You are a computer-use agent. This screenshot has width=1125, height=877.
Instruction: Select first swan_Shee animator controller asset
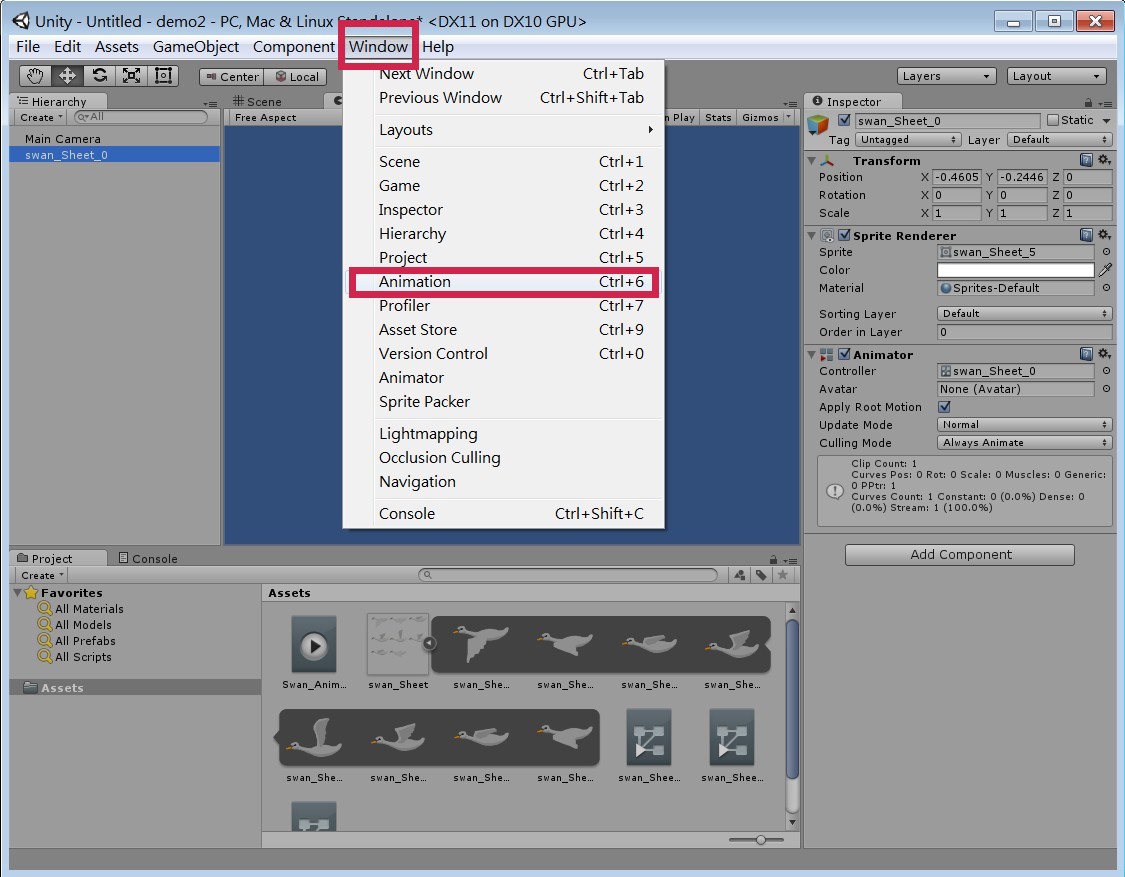point(649,745)
